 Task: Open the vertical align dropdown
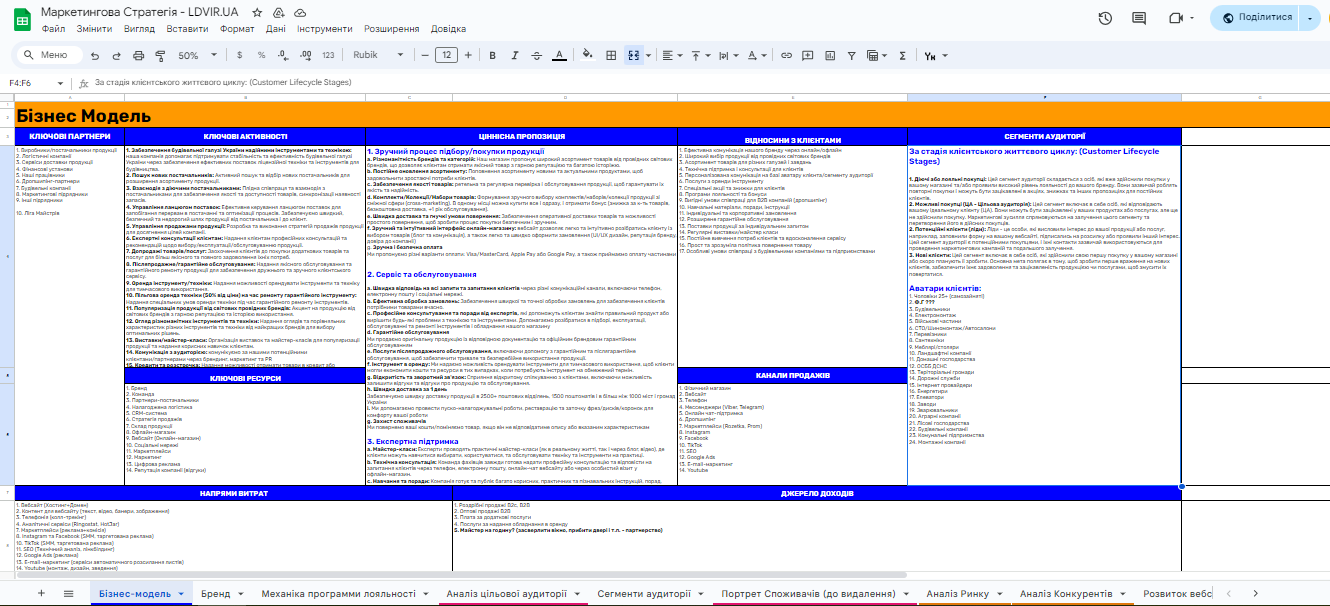(x=702, y=55)
